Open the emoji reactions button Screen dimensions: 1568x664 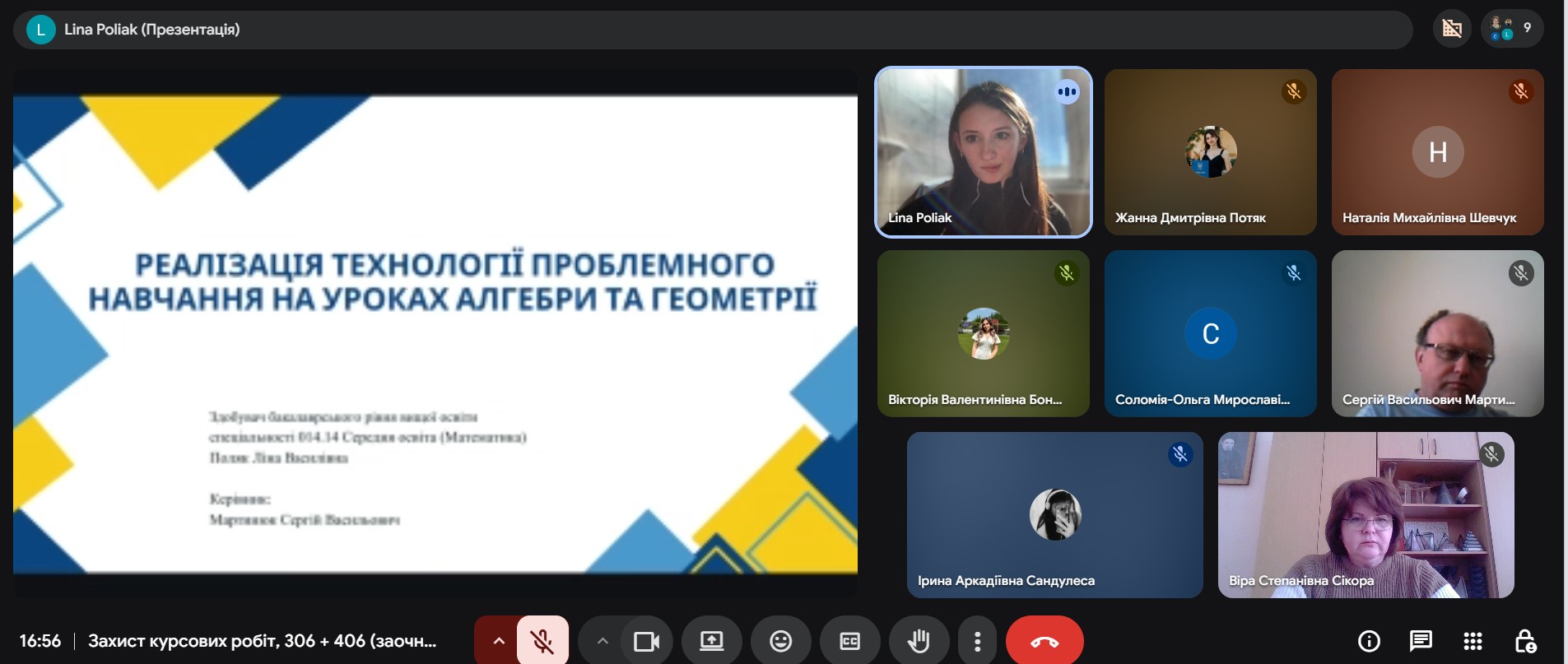coord(780,640)
